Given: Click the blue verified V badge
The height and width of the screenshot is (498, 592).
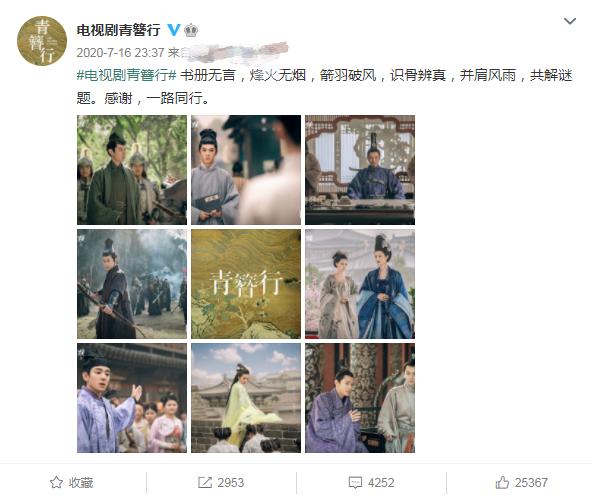Looking at the screenshot, I should [174, 30].
